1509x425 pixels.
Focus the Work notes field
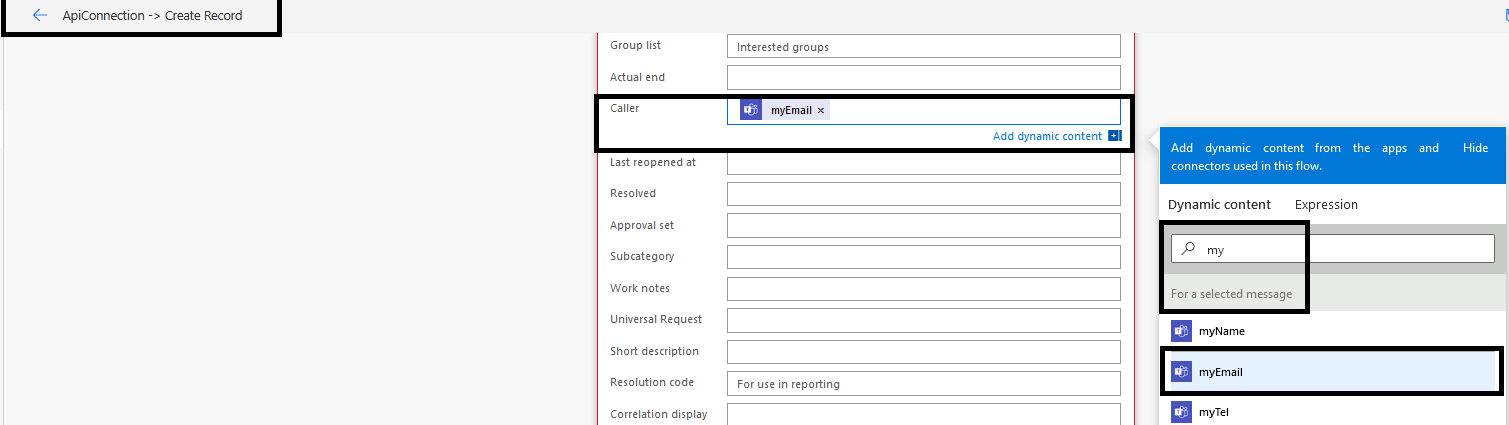pos(923,289)
